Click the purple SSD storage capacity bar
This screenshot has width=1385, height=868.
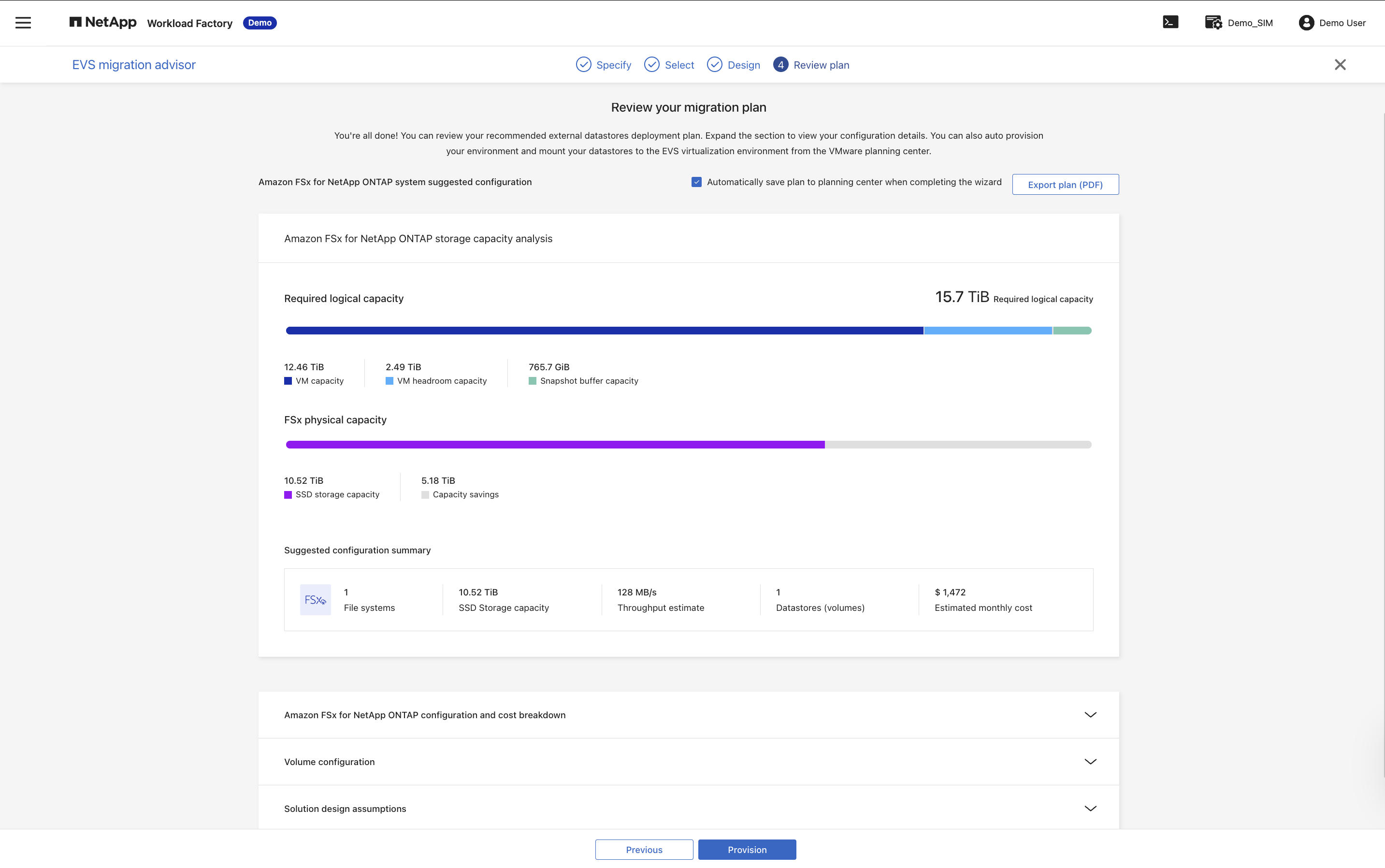click(x=555, y=445)
